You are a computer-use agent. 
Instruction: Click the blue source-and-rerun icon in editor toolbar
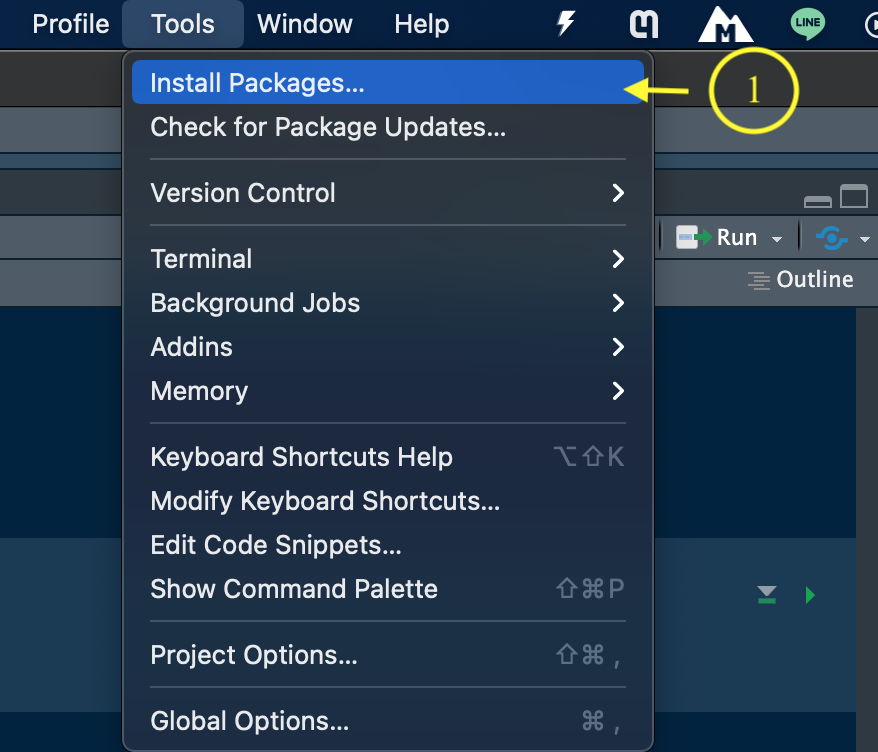[x=833, y=238]
